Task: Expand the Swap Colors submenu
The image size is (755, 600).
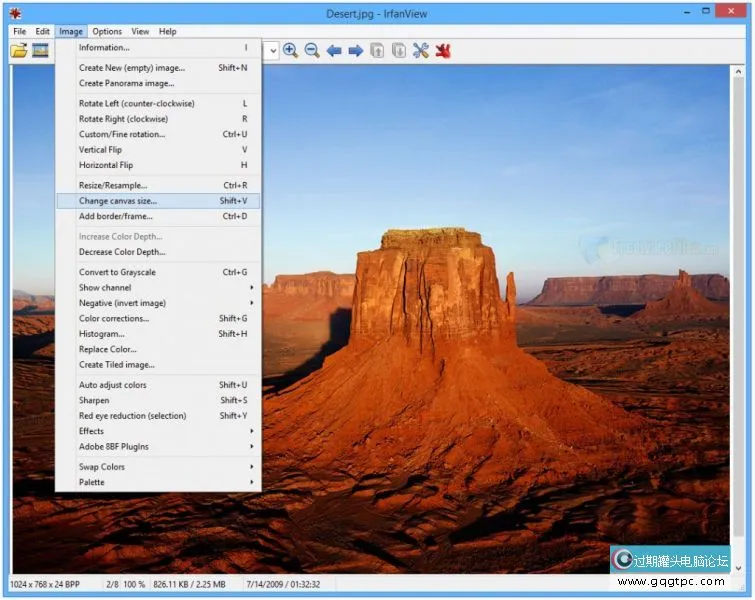Action: click(158, 467)
